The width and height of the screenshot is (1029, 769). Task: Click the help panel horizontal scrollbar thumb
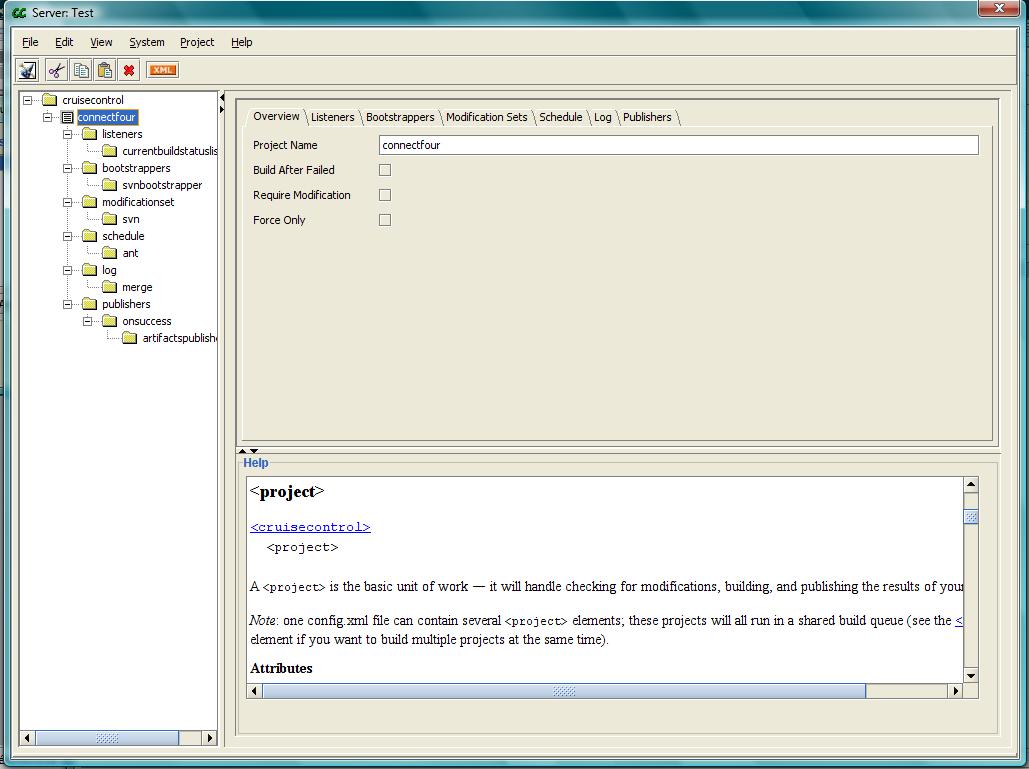point(564,691)
